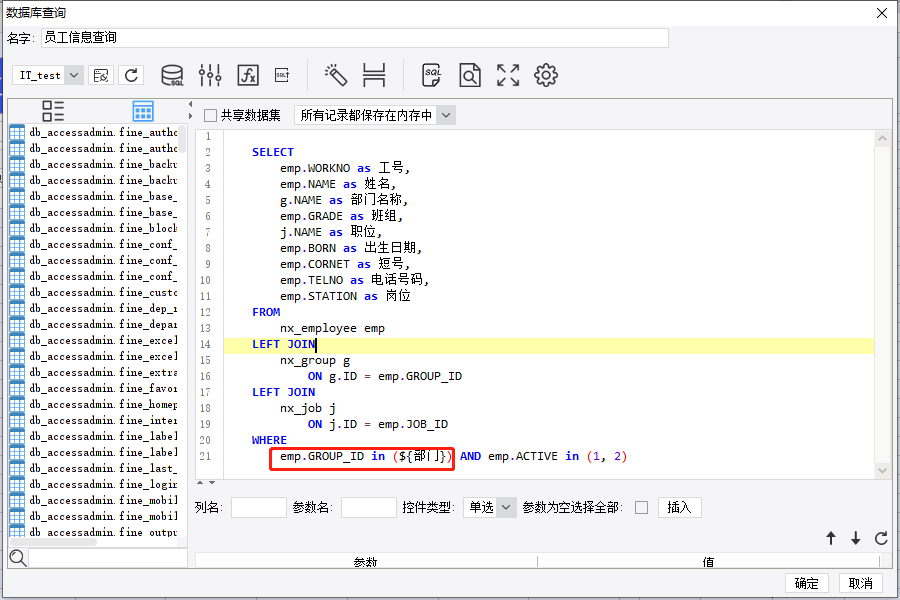Confirm the query with 确定

click(x=806, y=583)
